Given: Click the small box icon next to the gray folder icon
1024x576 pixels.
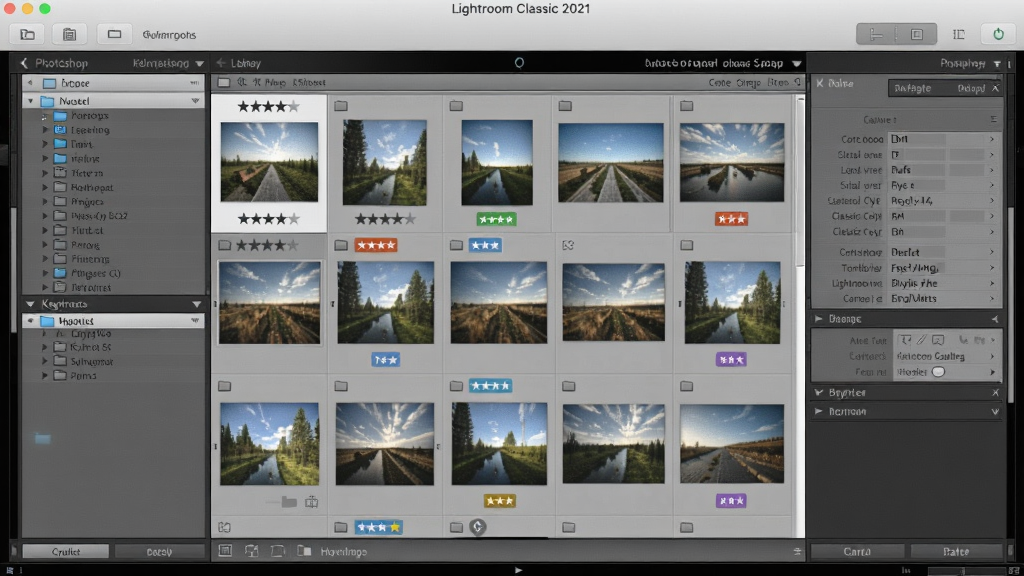Looking at the screenshot, I should (312, 502).
